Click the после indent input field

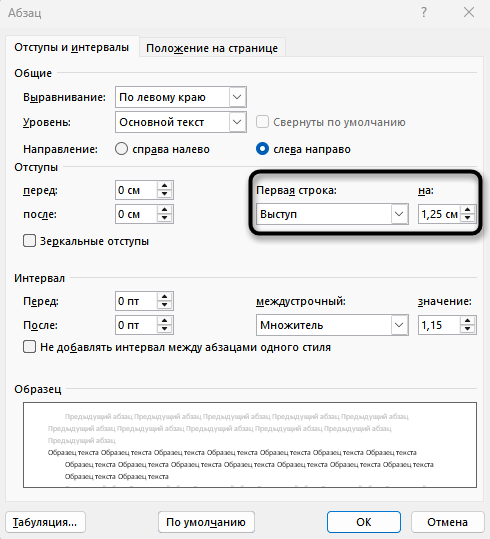[137, 214]
